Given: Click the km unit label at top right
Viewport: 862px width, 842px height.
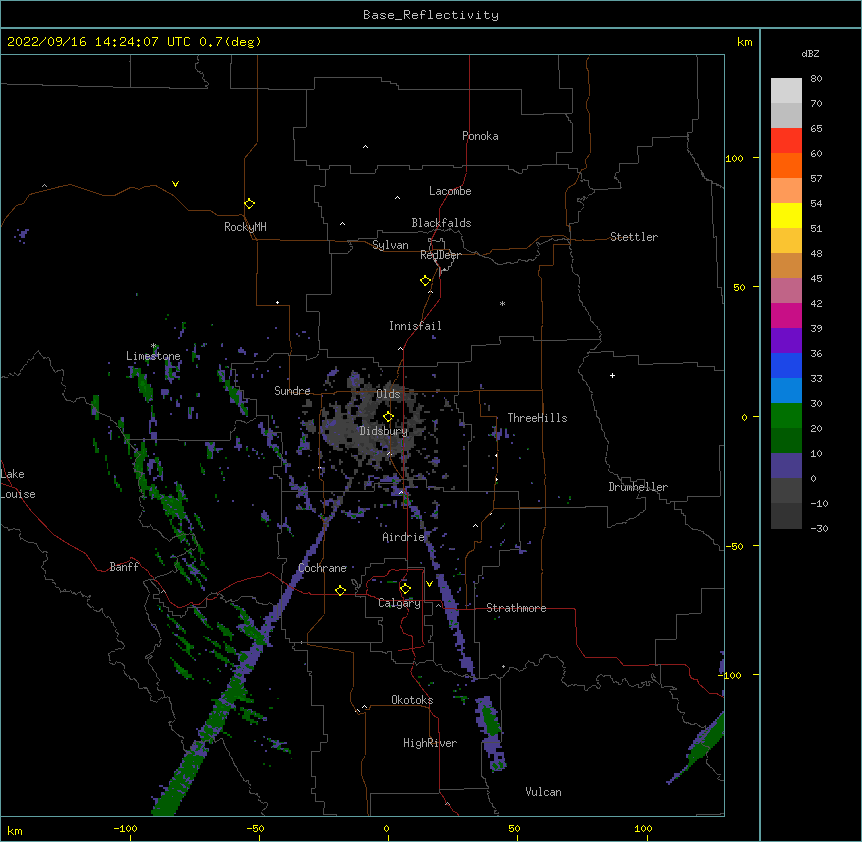Looking at the screenshot, I should tap(744, 42).
